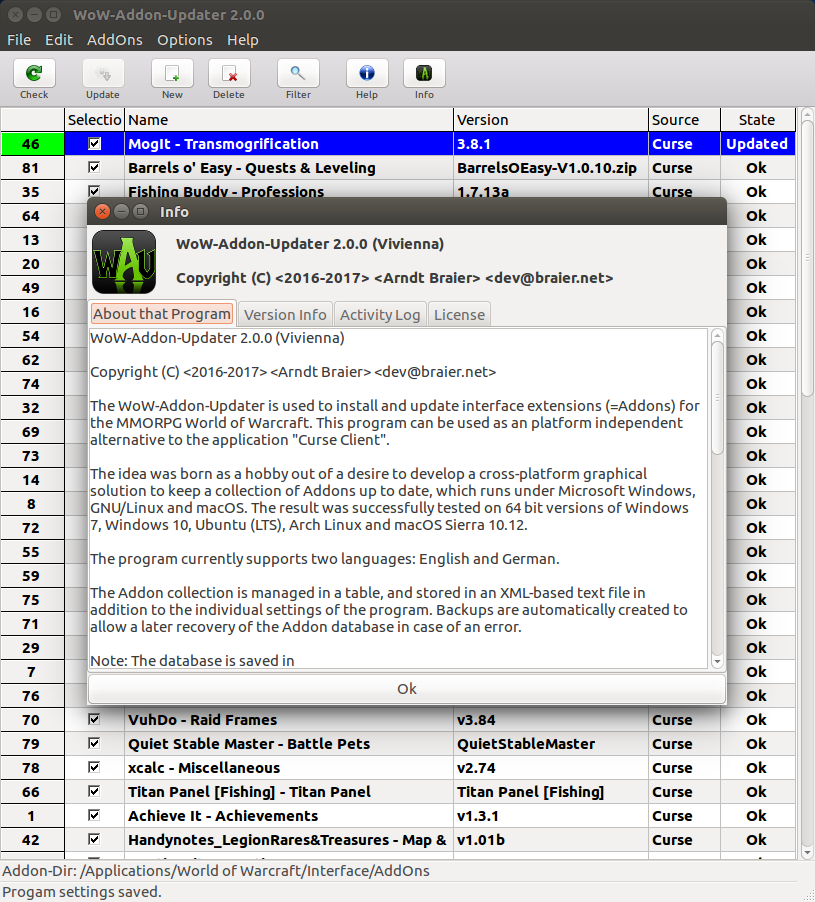Toggle checkbox for Quiet Stable Master
The height and width of the screenshot is (902, 815).
[x=94, y=743]
